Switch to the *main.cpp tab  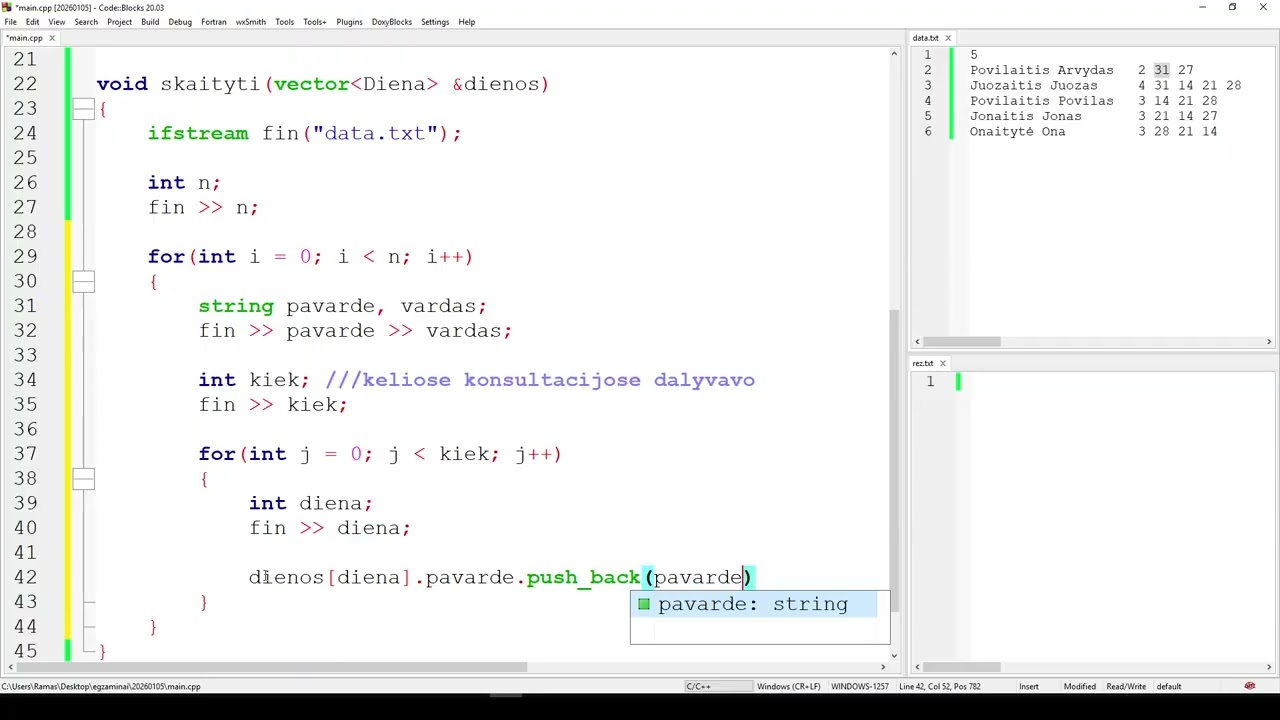pos(24,38)
